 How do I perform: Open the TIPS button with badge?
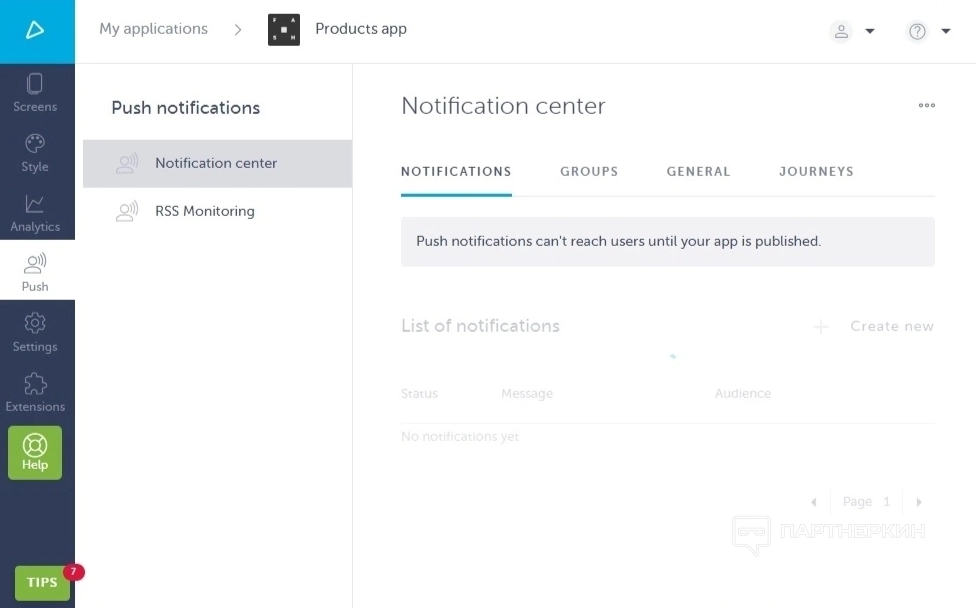tap(42, 583)
